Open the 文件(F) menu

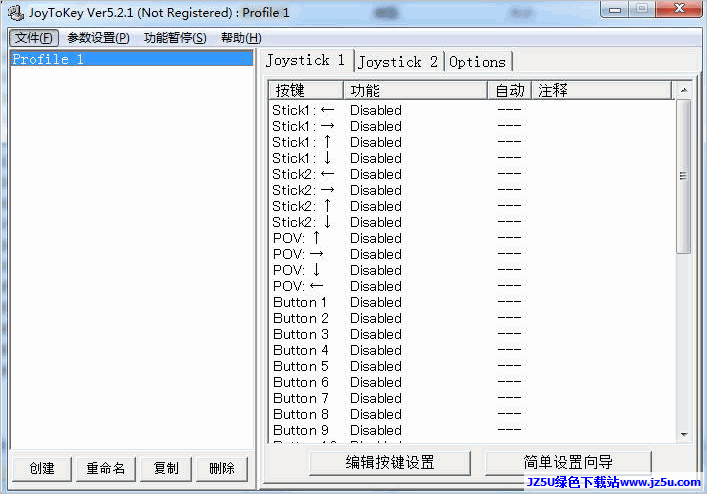click(34, 38)
